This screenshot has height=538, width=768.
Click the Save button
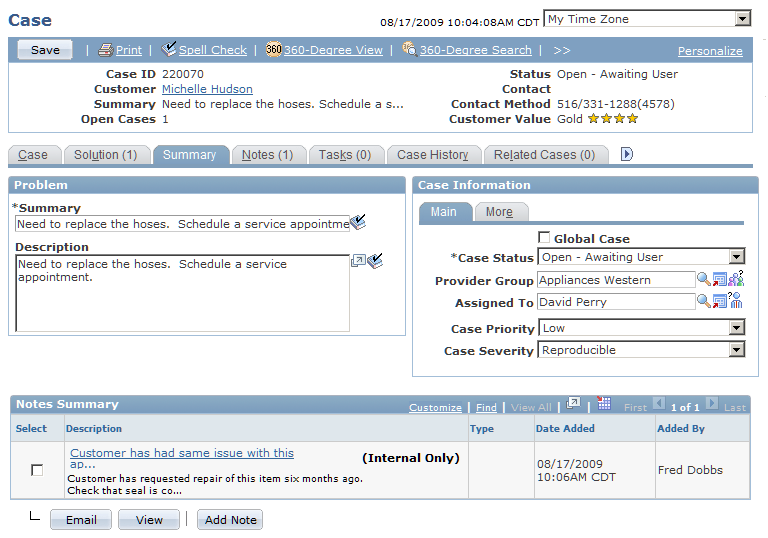(45, 49)
